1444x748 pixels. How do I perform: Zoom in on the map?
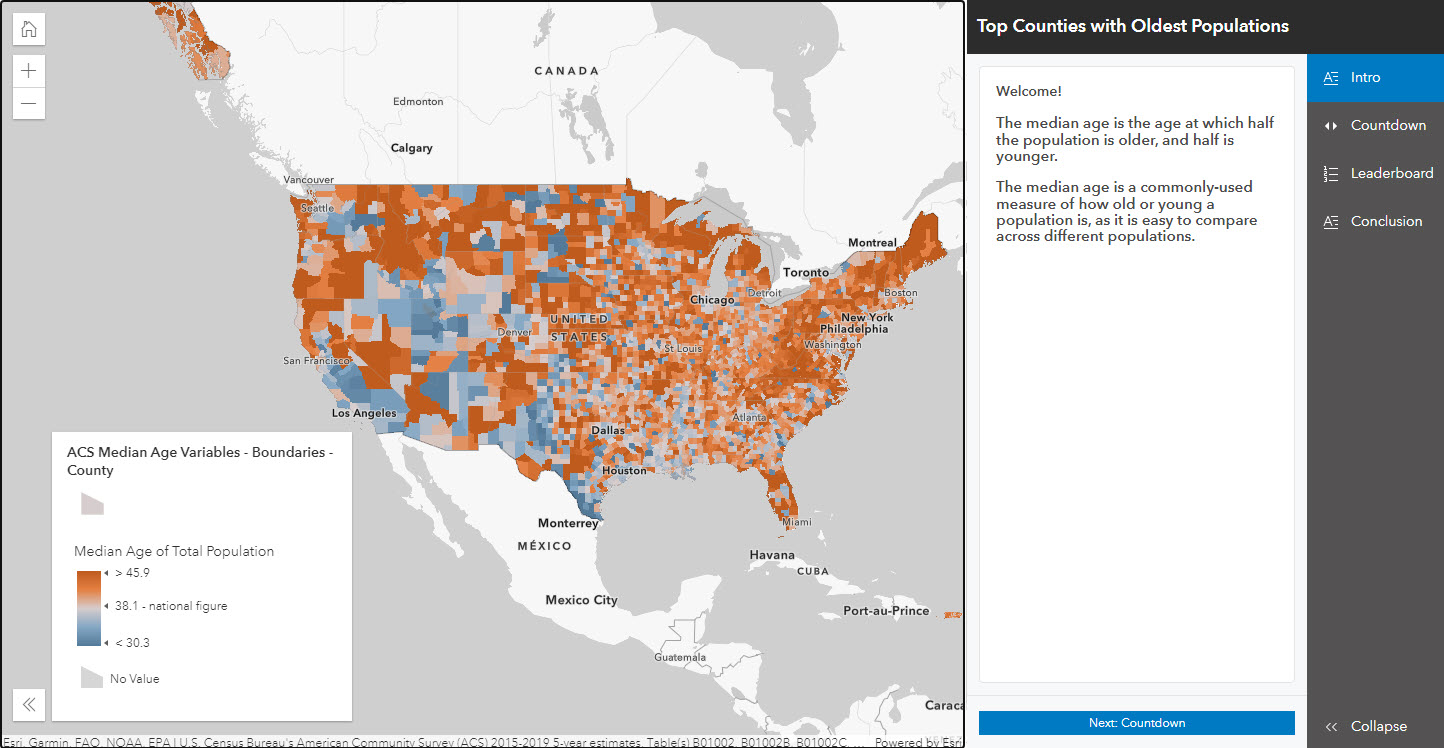(29, 71)
